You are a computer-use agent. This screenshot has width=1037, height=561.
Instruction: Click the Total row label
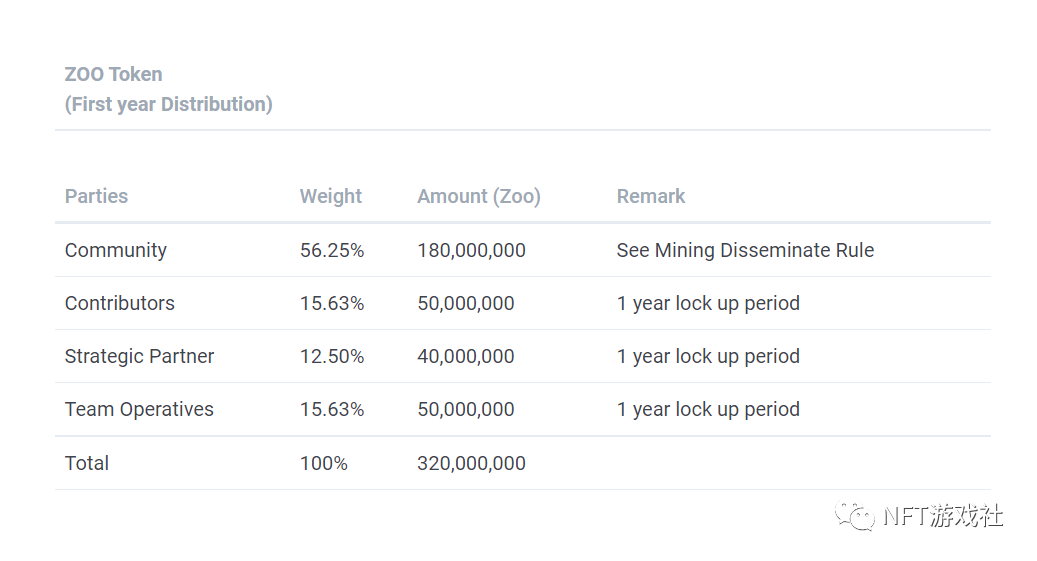(x=87, y=463)
